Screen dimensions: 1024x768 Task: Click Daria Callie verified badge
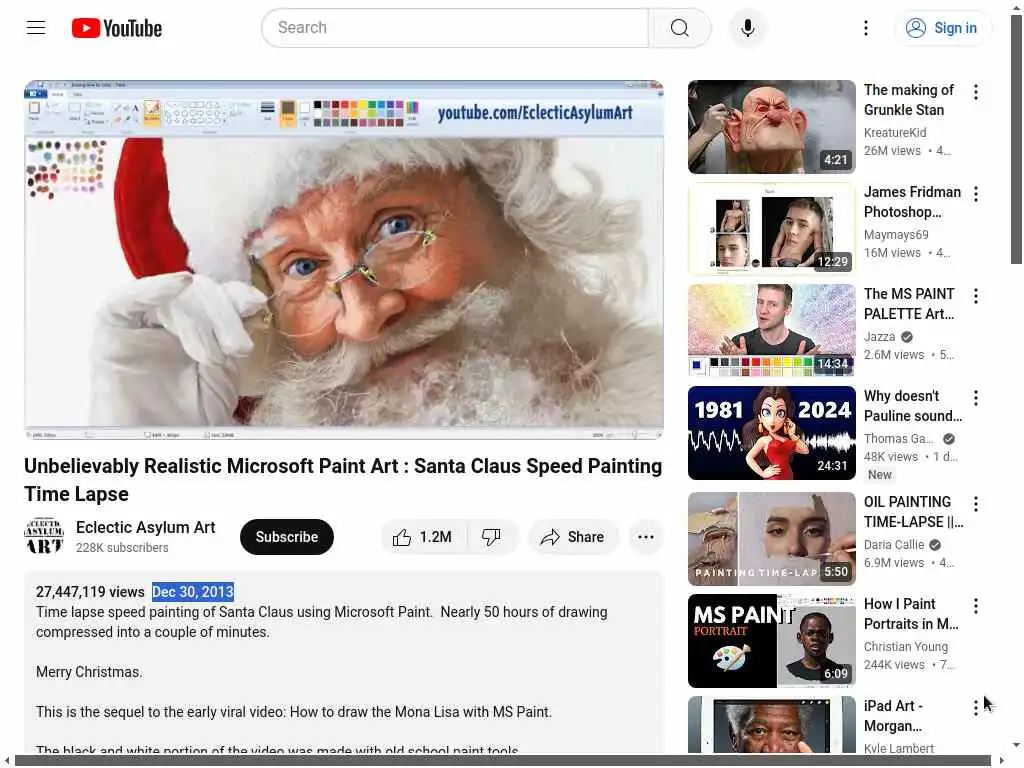[x=935, y=545]
